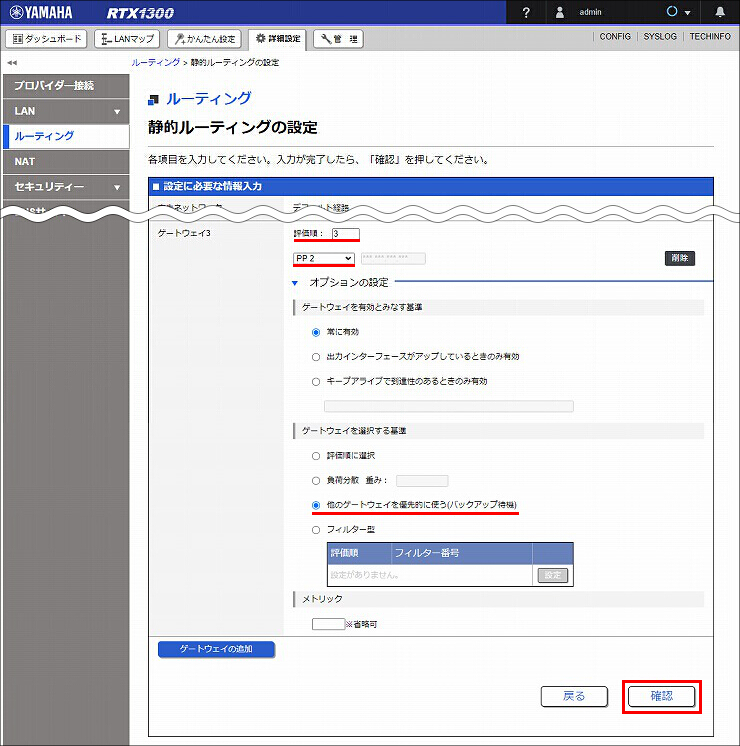The image size is (740, 746).
Task: Select キープアライブで到達性のあるときのみ有効 radio
Action: pos(316,382)
